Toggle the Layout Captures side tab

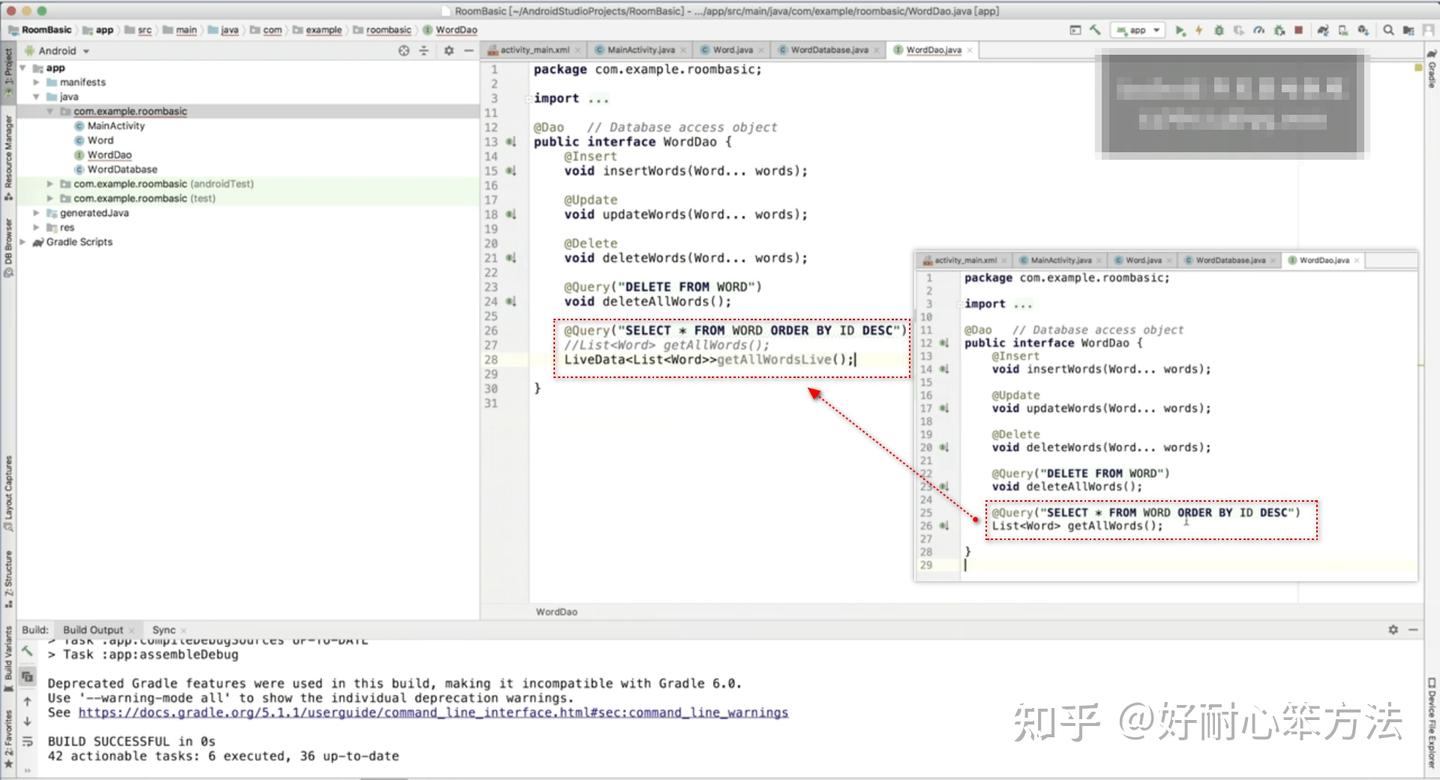tap(8, 495)
